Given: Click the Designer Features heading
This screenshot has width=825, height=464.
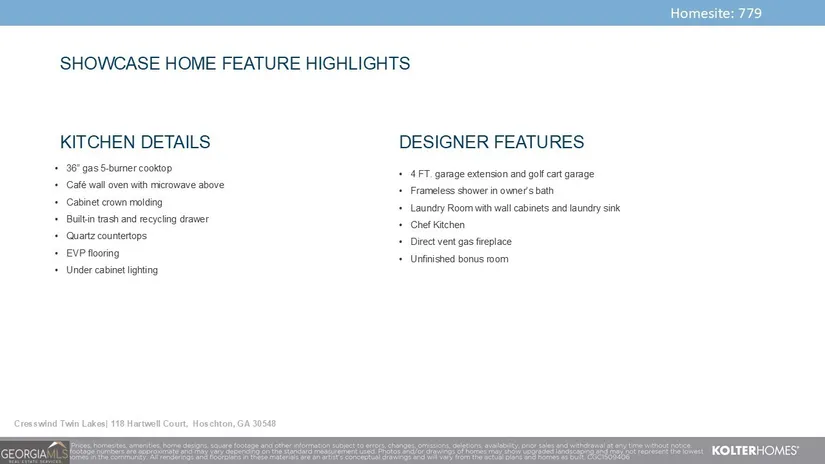Looking at the screenshot, I should (x=491, y=142).
